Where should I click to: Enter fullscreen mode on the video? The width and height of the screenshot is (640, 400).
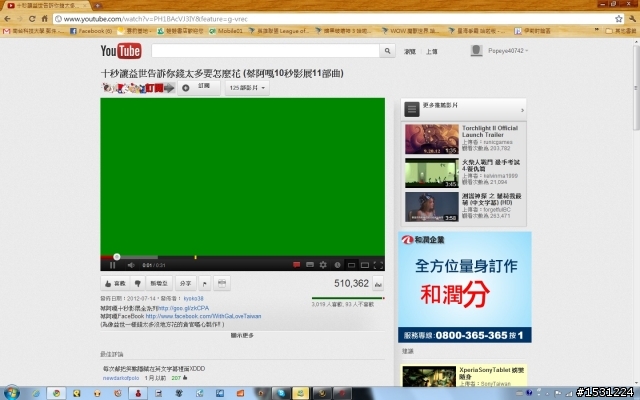click(x=378, y=265)
